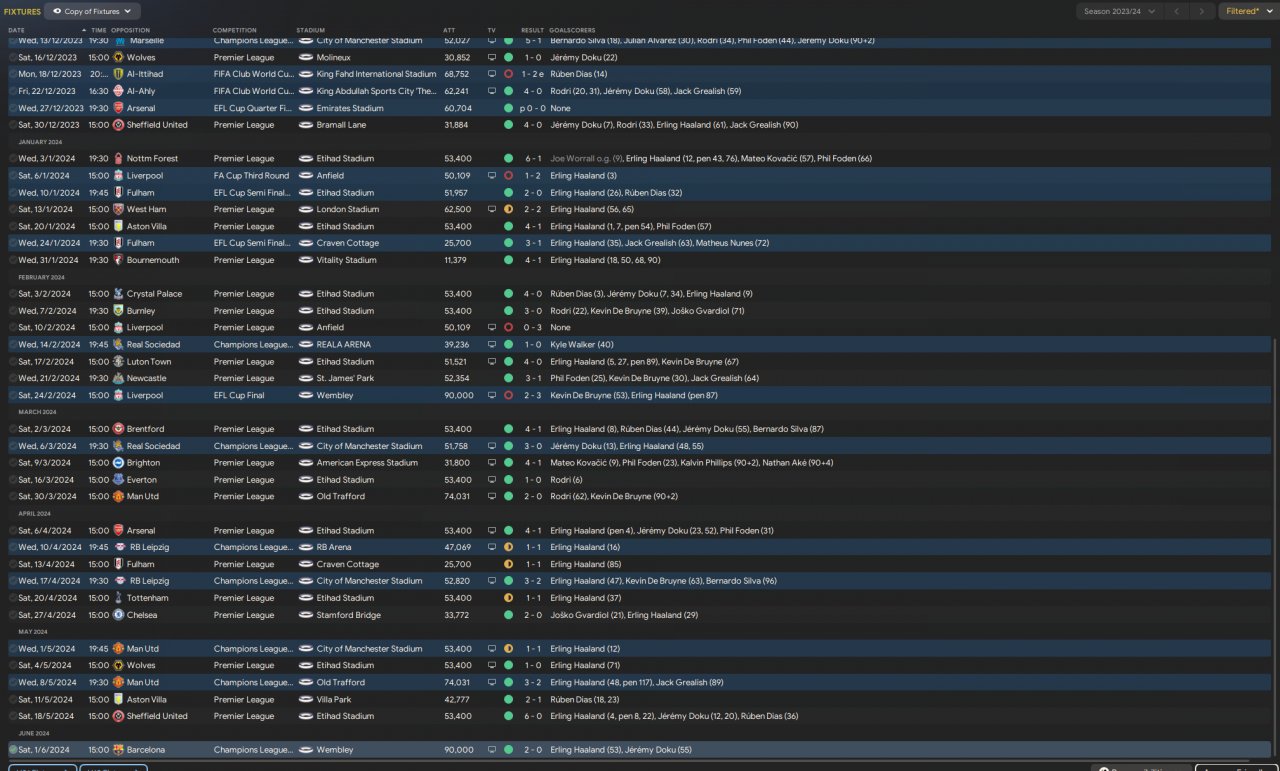Open the Luton Town team link
Image resolution: width=1280 pixels, height=771 pixels.
(x=149, y=362)
